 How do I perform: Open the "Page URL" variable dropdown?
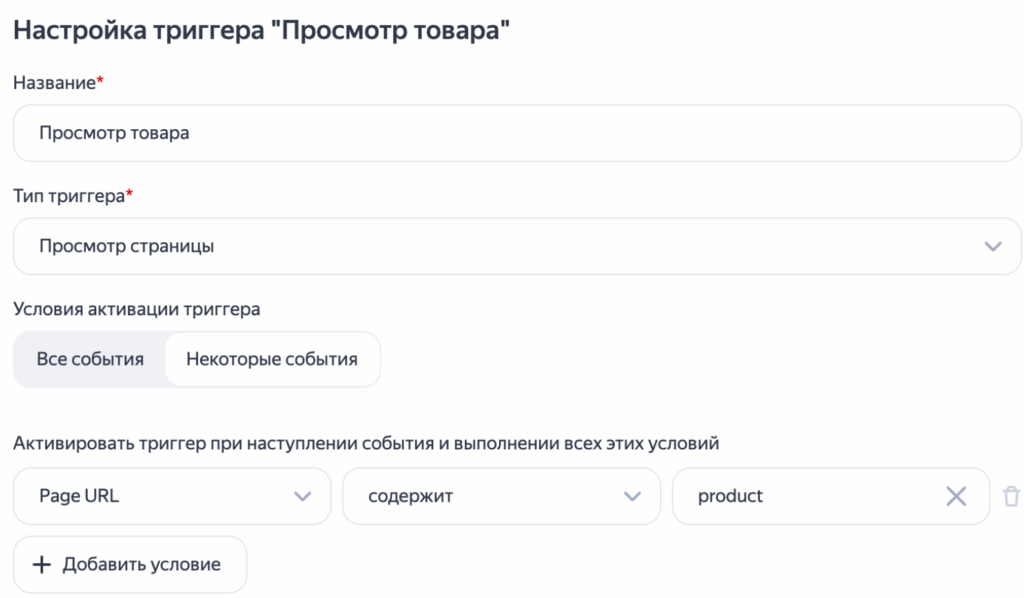click(170, 495)
